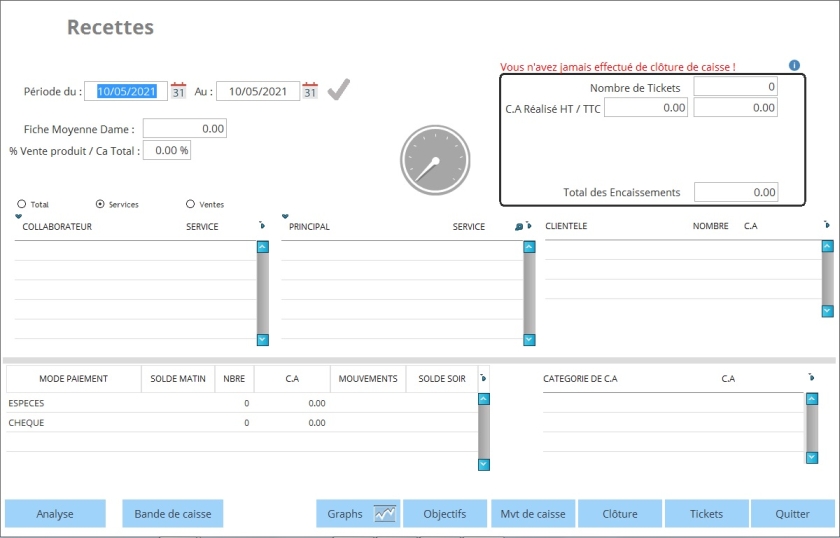Click the chart icon in Graphs button
This screenshot has width=840, height=538.
[x=385, y=514]
